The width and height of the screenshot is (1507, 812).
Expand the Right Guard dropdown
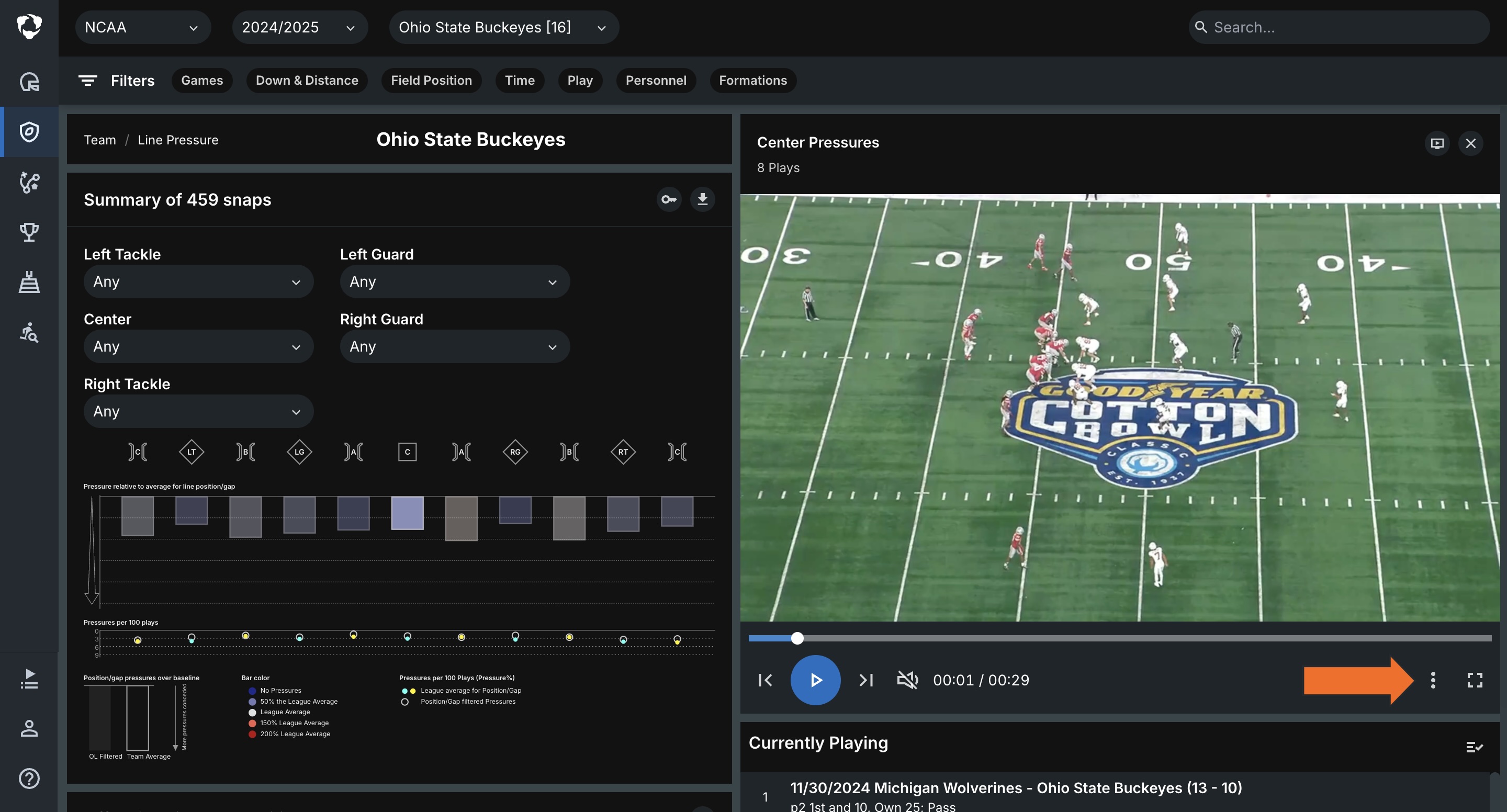[x=455, y=347]
